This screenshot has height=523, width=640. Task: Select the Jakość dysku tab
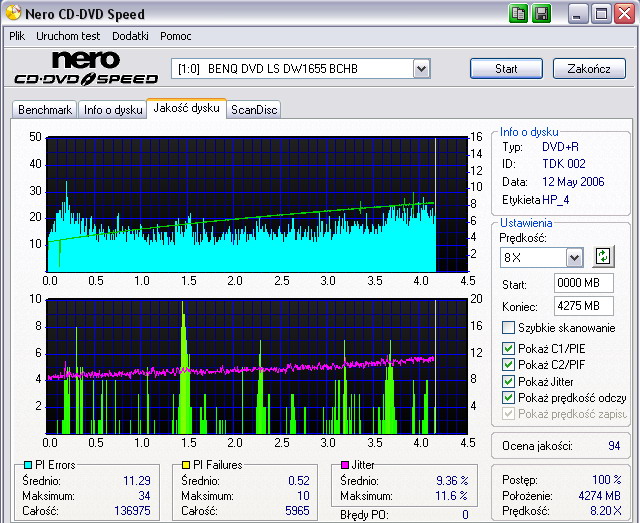coord(187,108)
